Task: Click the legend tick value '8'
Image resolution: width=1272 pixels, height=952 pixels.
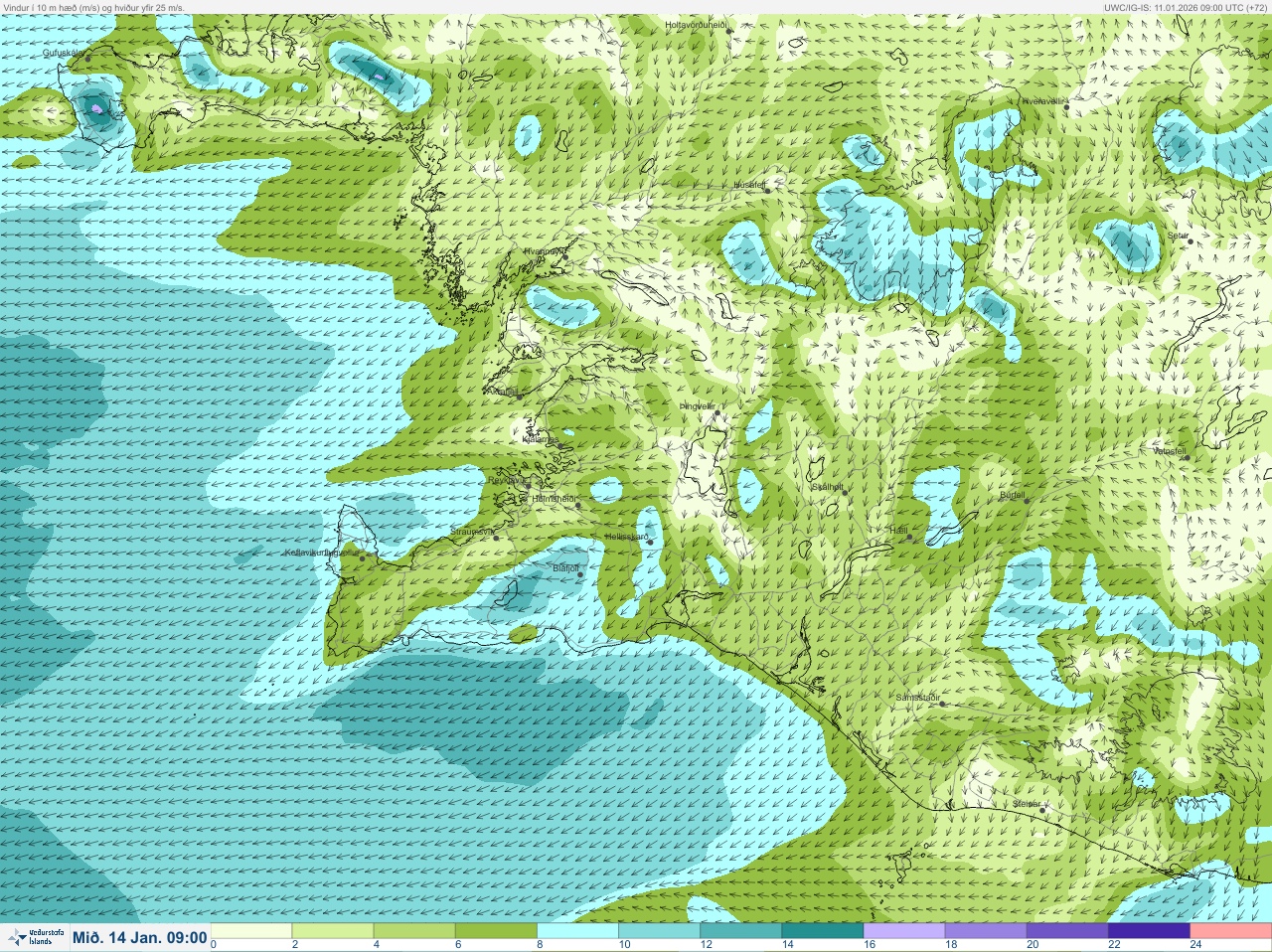Action: pyautogui.click(x=540, y=945)
